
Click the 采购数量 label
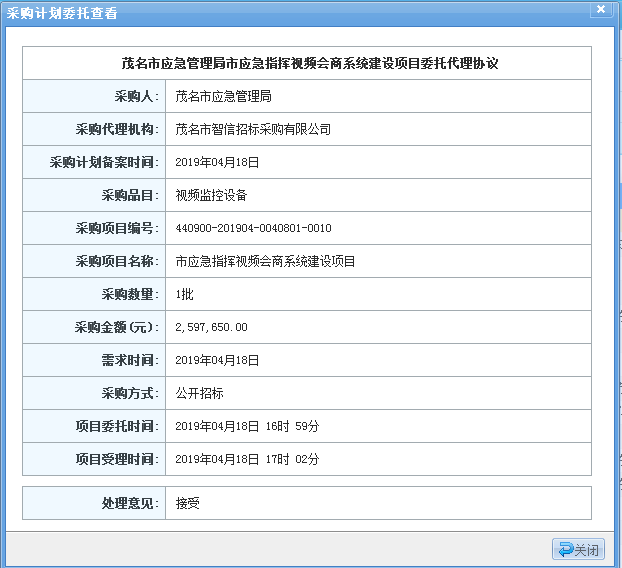click(130, 294)
